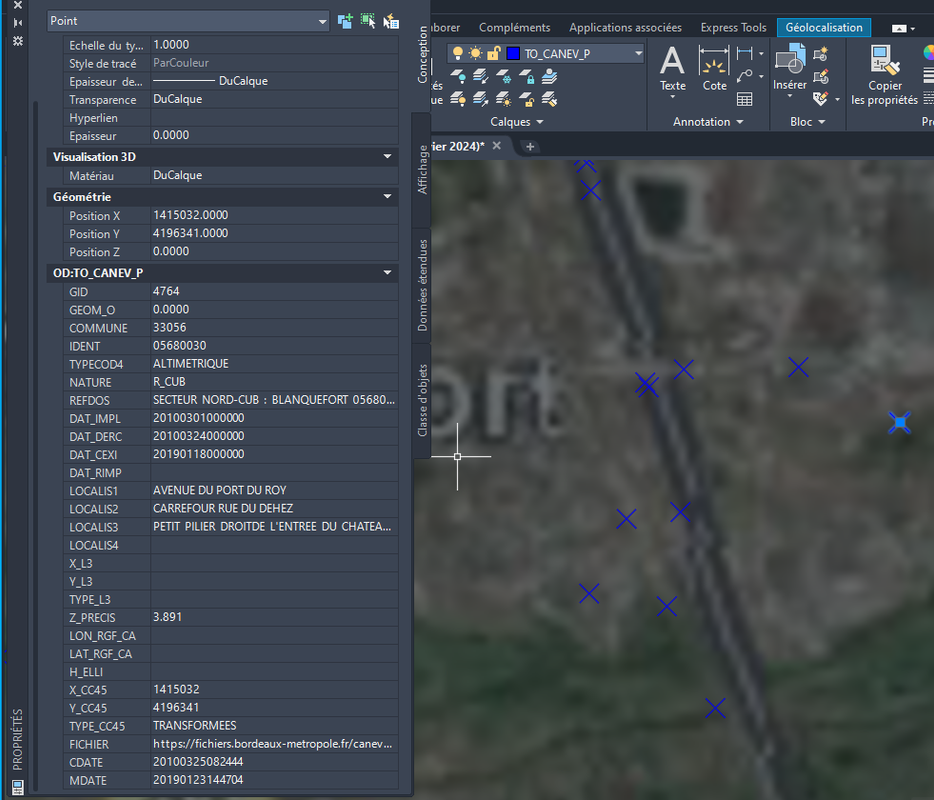Open the Classe d'objets vertical tab

[422, 400]
